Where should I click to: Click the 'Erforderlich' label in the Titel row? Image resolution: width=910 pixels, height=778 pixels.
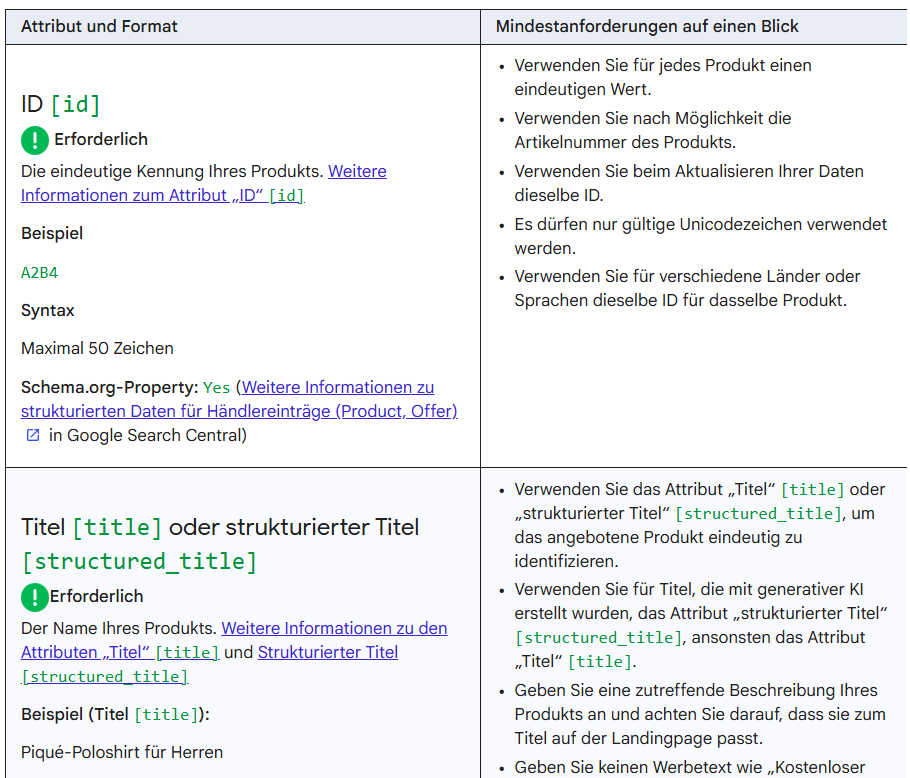click(x=96, y=596)
